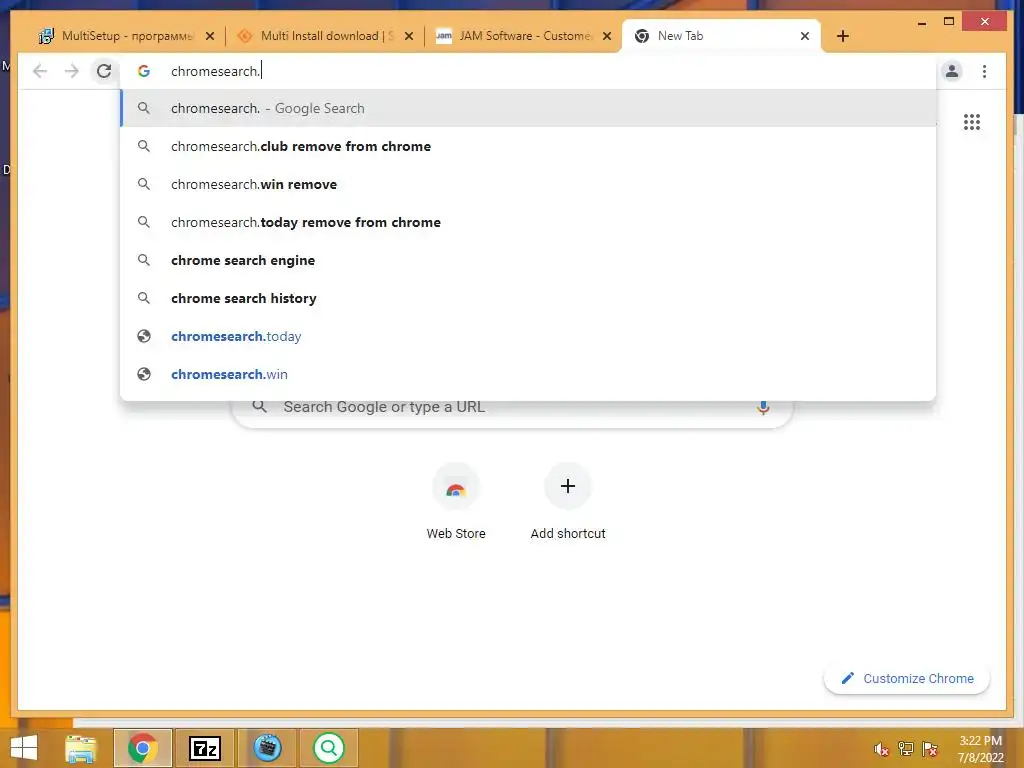This screenshot has height=768, width=1024.
Task: Open the green magnifier app on taskbar
Action: coord(329,748)
